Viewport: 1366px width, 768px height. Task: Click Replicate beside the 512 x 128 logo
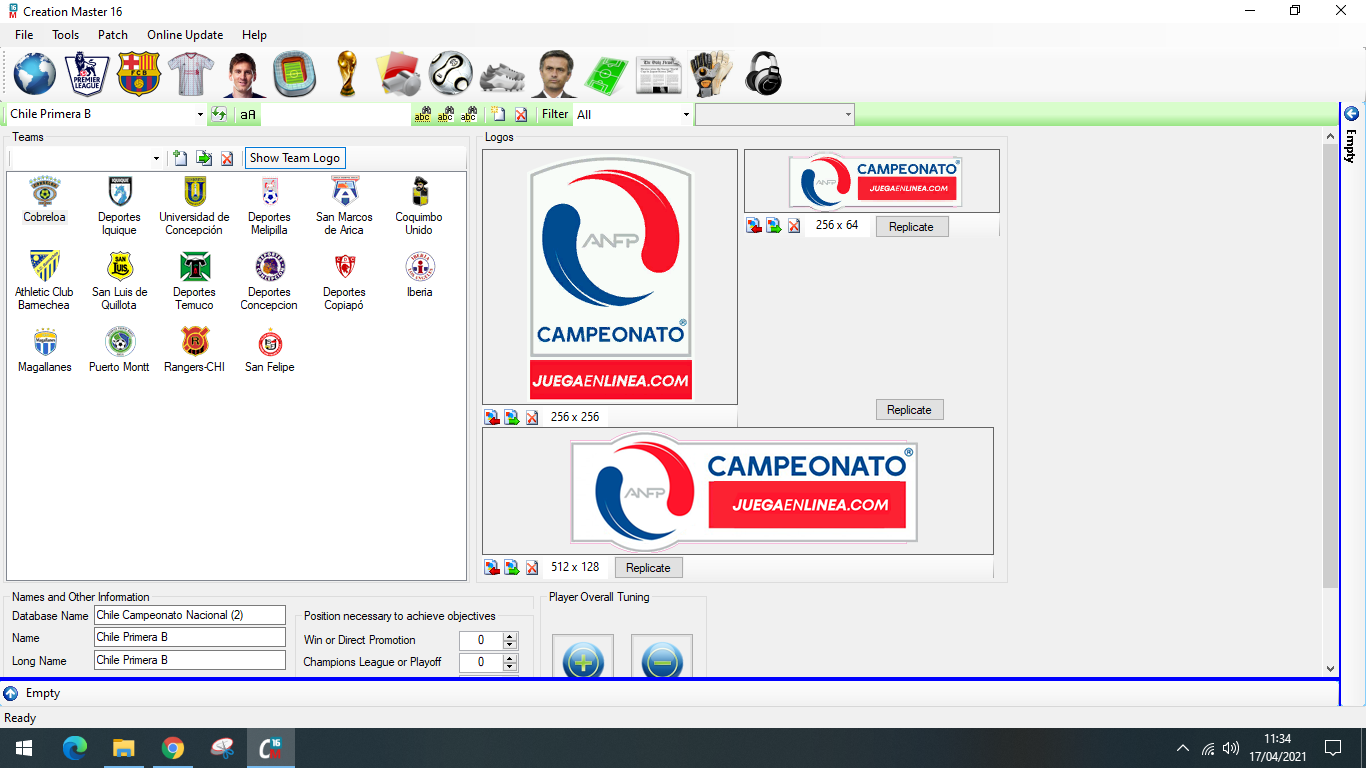(x=648, y=567)
